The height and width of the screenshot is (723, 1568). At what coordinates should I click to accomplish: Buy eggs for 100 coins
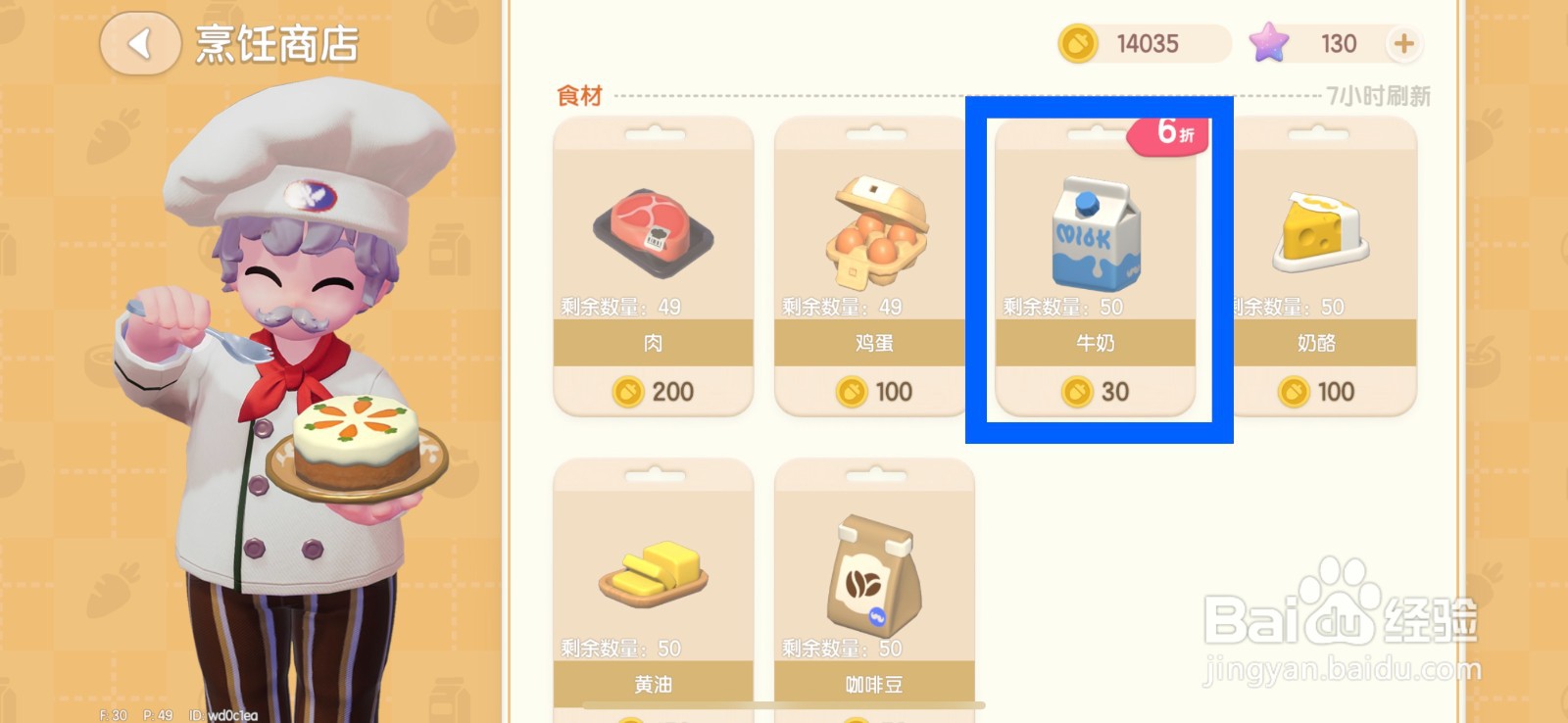click(x=874, y=392)
